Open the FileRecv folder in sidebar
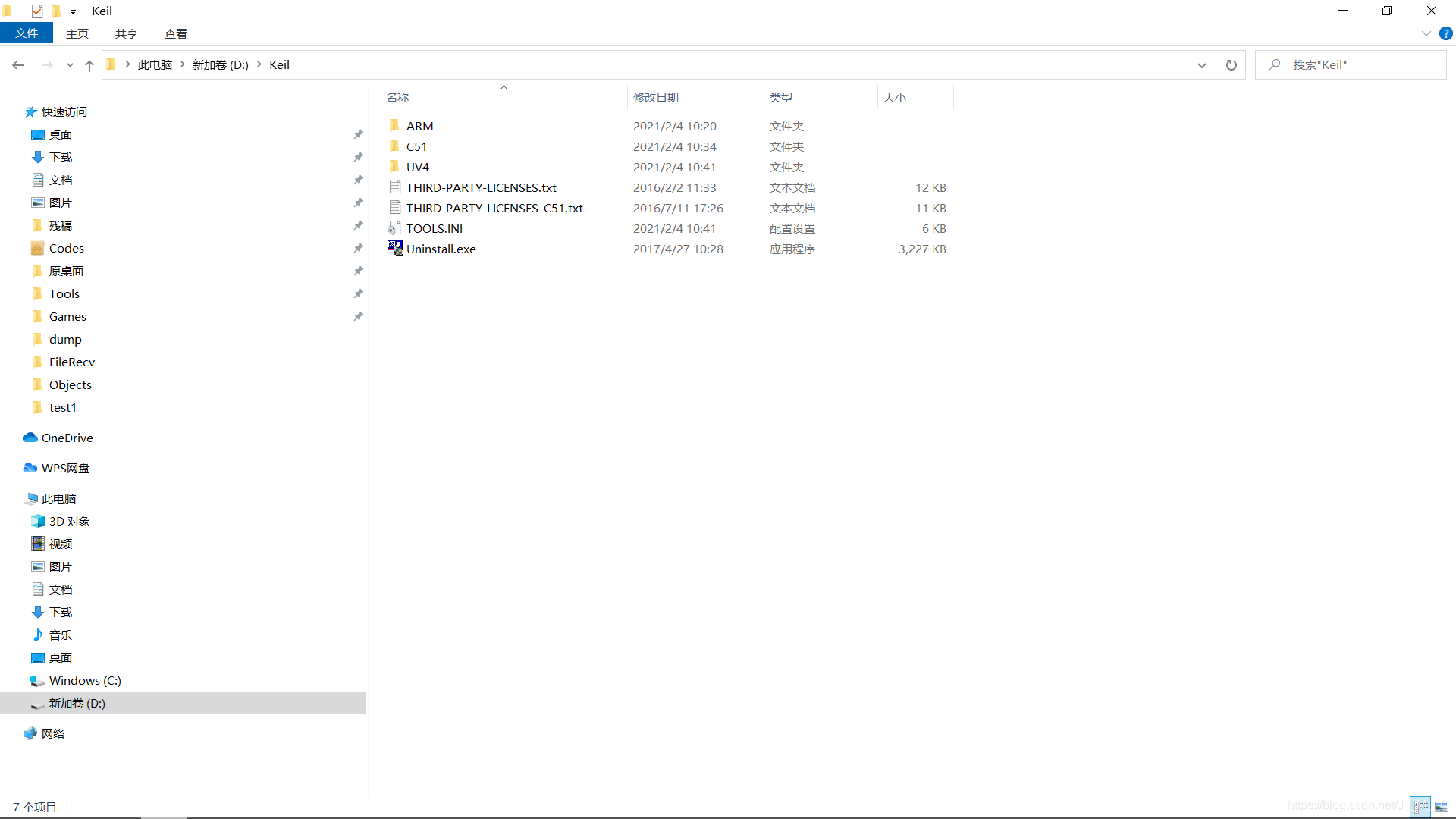Viewport: 1456px width, 819px height. [x=72, y=362]
